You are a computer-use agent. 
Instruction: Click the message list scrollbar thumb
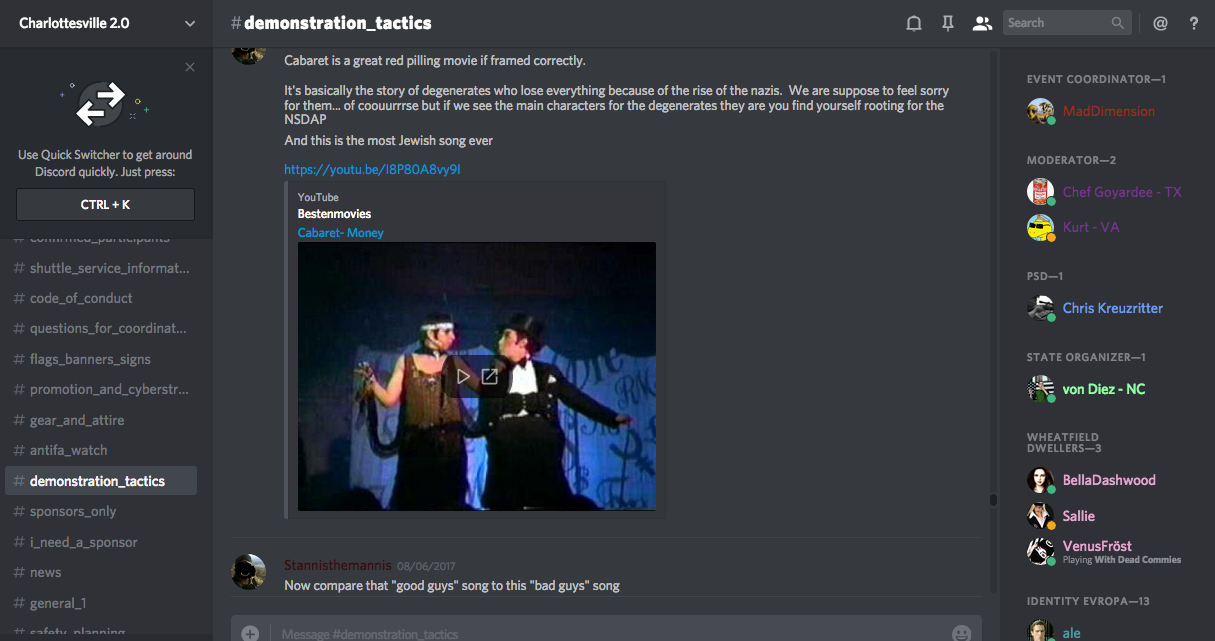point(993,500)
